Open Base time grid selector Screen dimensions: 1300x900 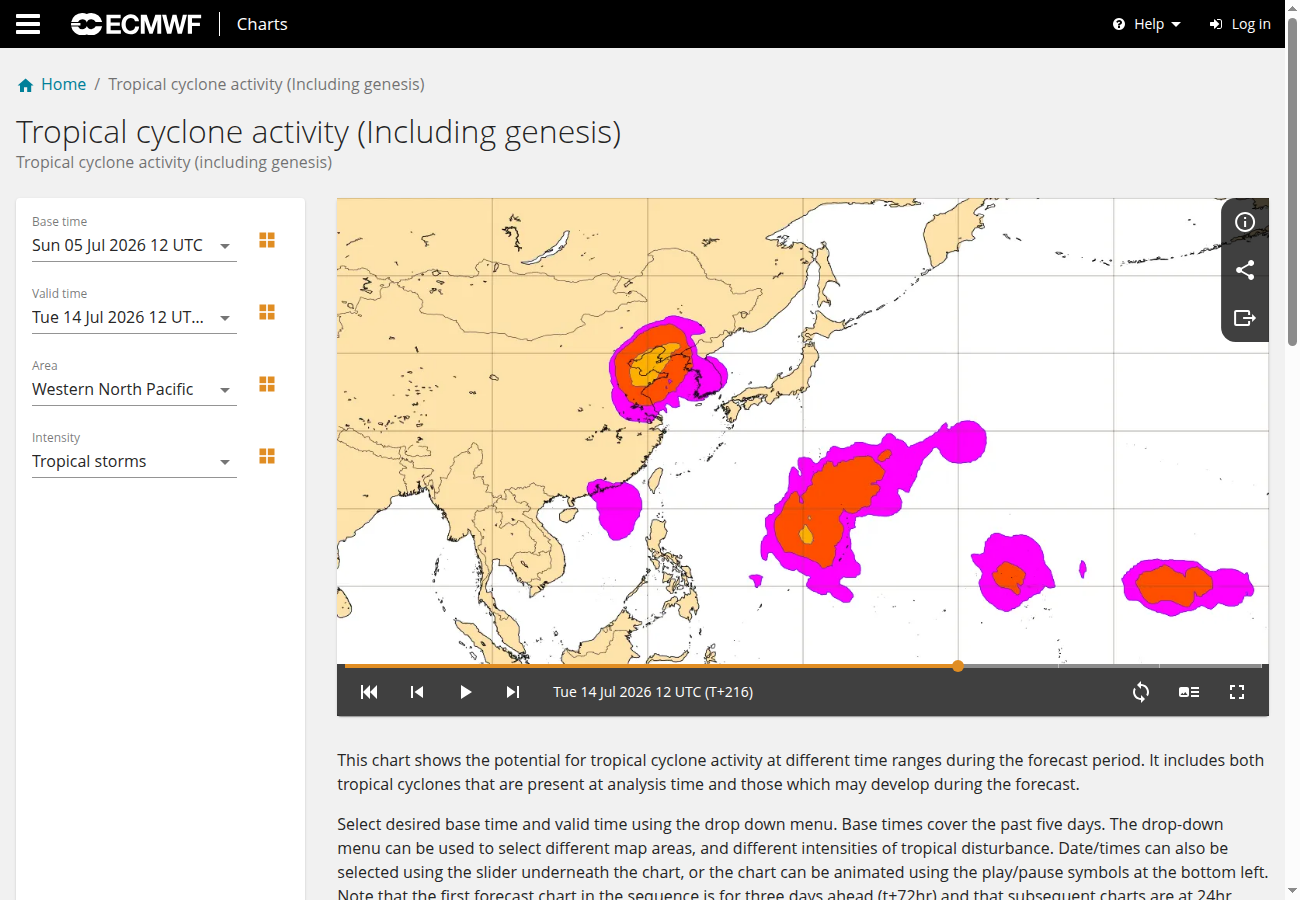click(267, 240)
